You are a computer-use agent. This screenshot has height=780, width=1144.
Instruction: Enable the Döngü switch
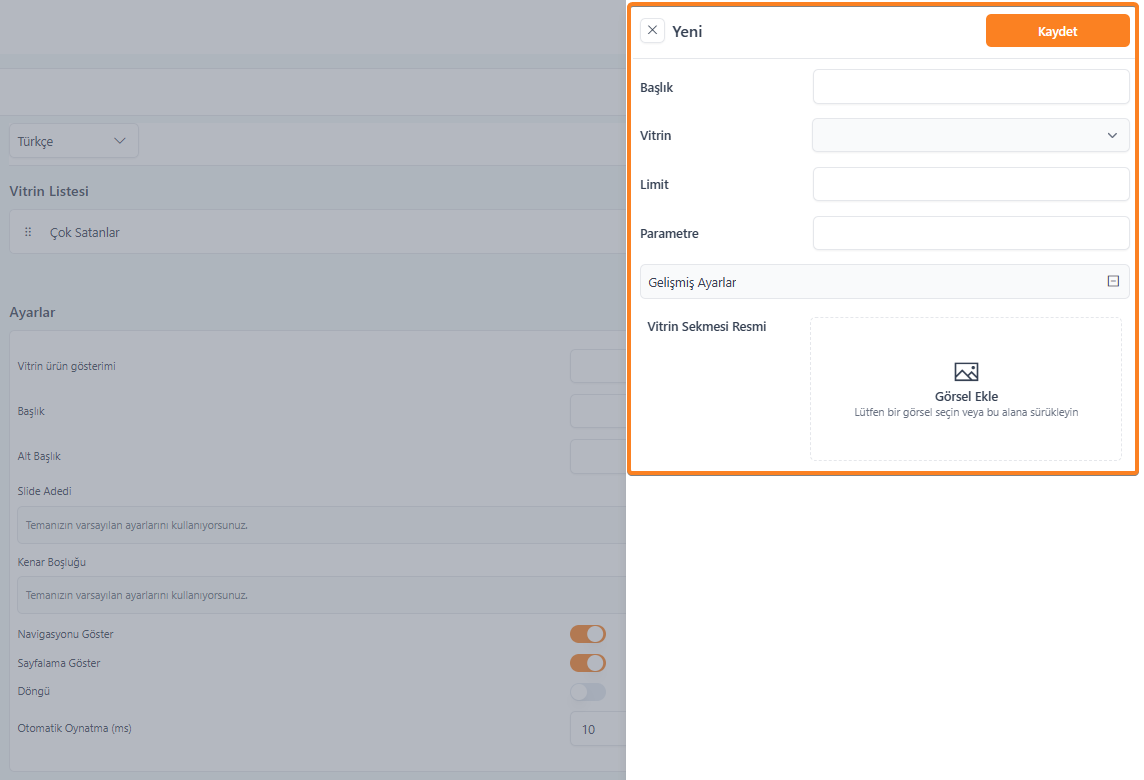[x=587, y=692]
